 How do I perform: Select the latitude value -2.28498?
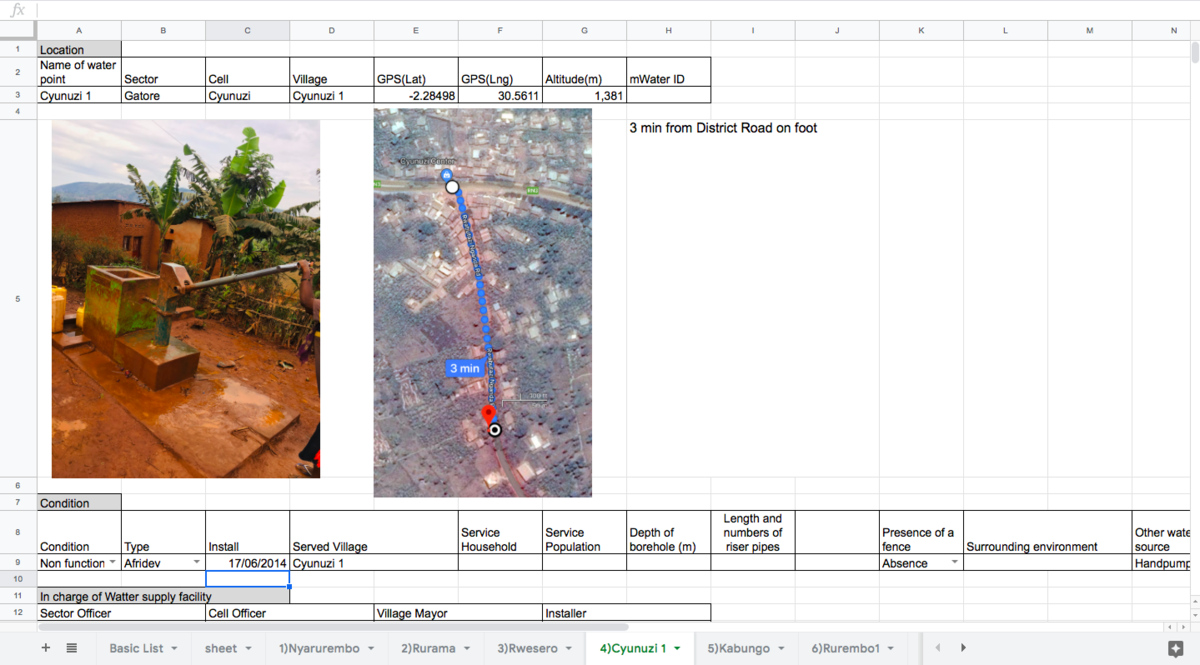416,96
